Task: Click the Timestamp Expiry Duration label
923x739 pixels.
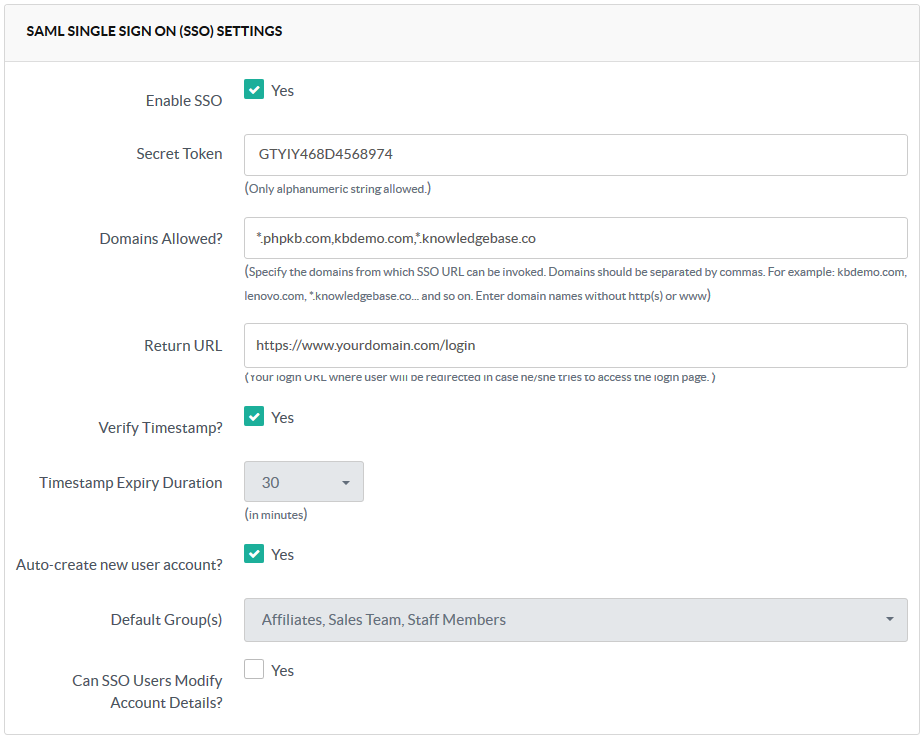Action: pyautogui.click(x=131, y=482)
